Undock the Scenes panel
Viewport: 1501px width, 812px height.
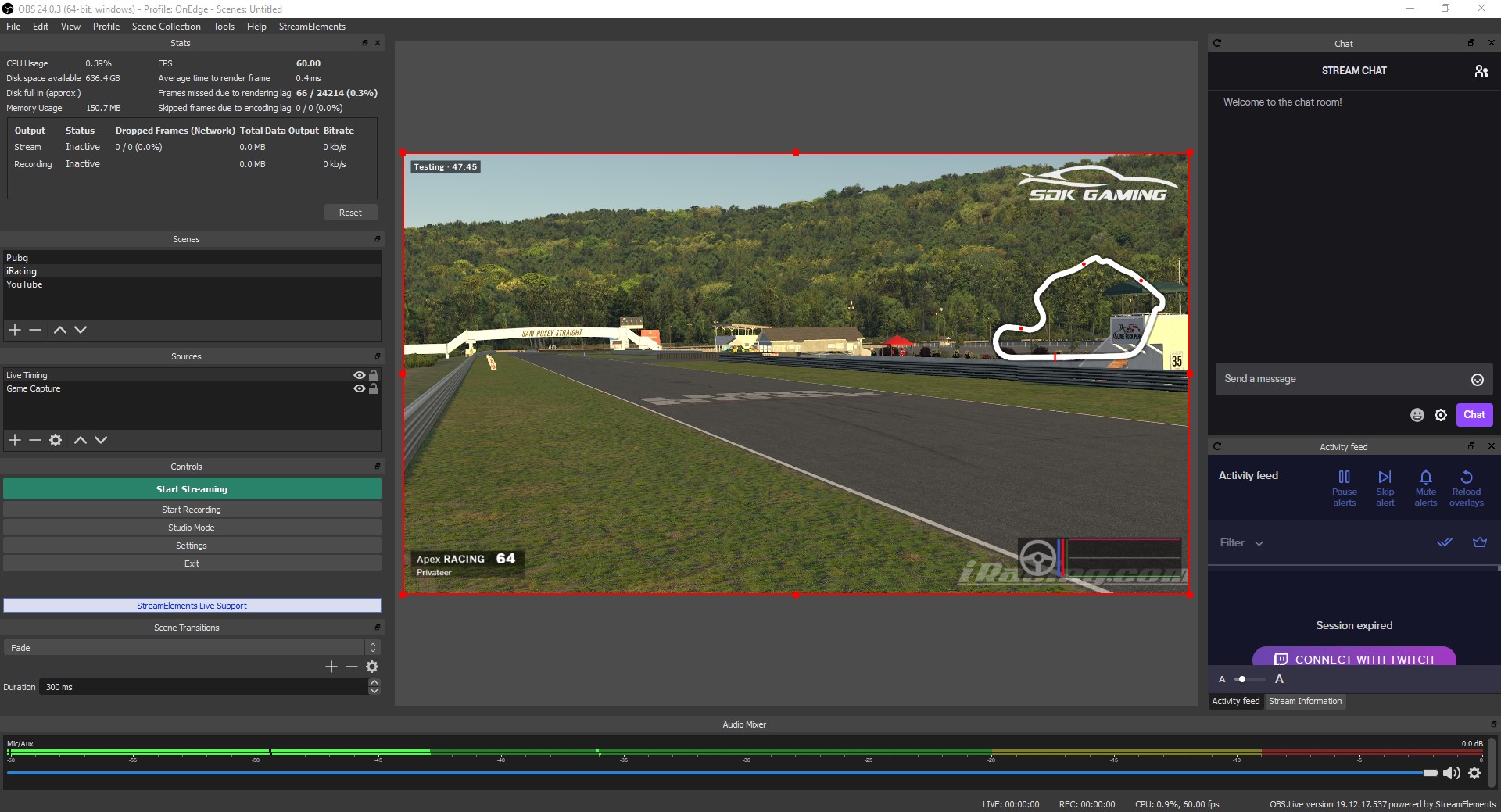pyautogui.click(x=378, y=239)
